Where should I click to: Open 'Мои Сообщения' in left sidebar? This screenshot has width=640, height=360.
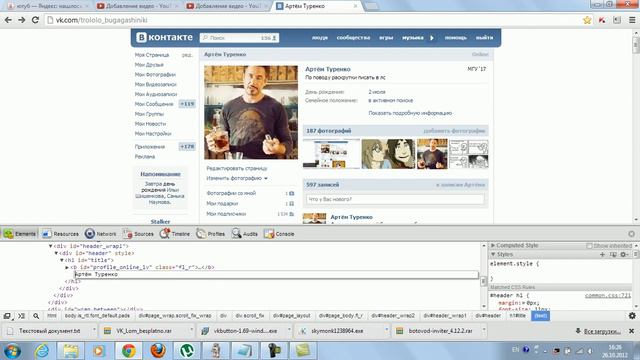click(154, 104)
